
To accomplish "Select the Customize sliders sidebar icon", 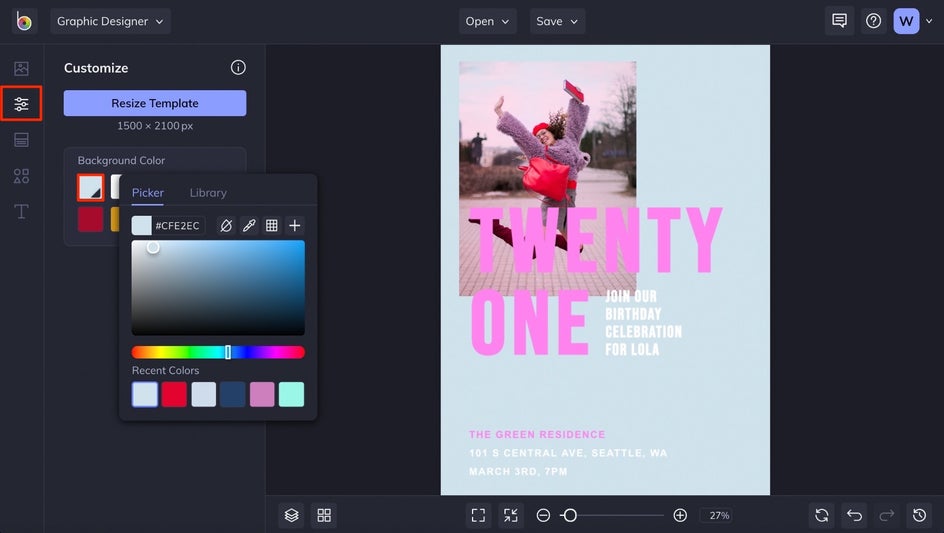I will click(x=21, y=104).
